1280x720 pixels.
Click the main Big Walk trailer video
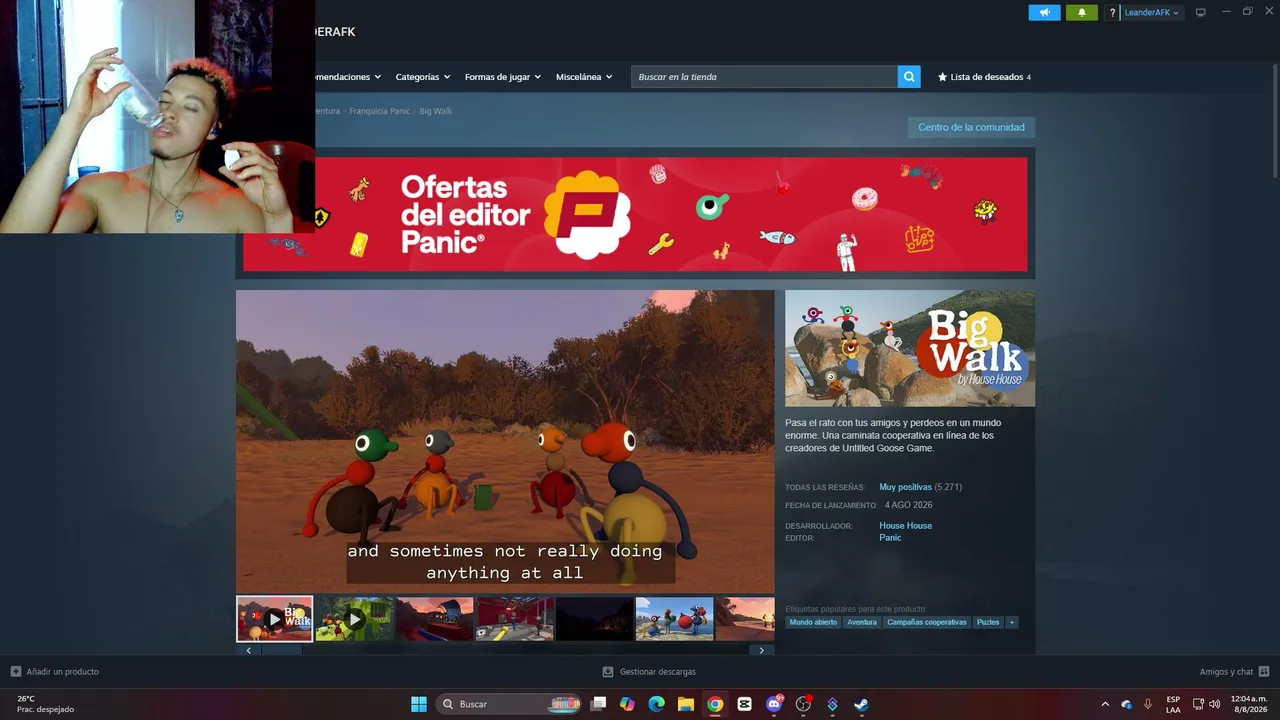pyautogui.click(x=505, y=441)
